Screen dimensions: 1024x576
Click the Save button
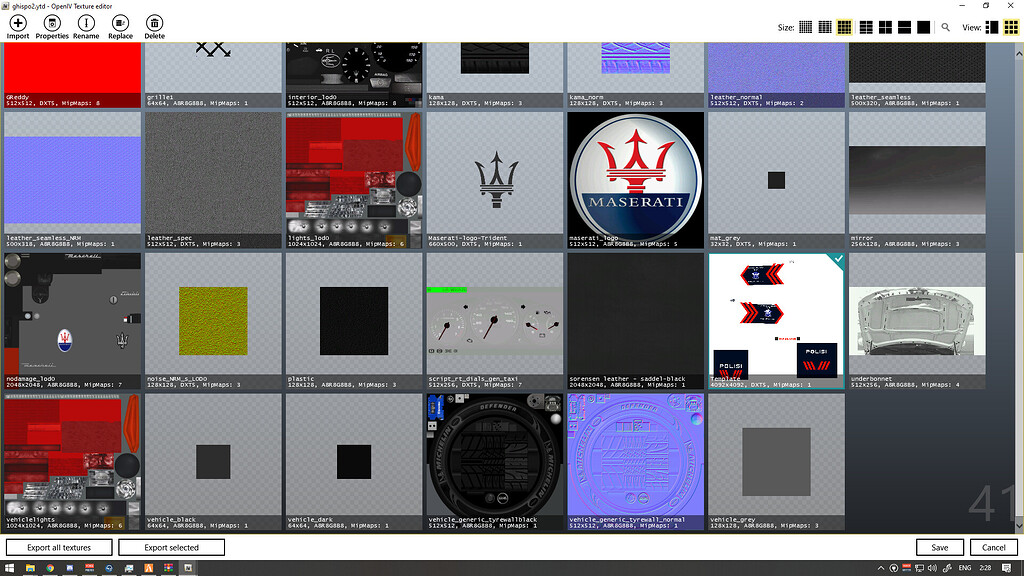click(x=939, y=547)
